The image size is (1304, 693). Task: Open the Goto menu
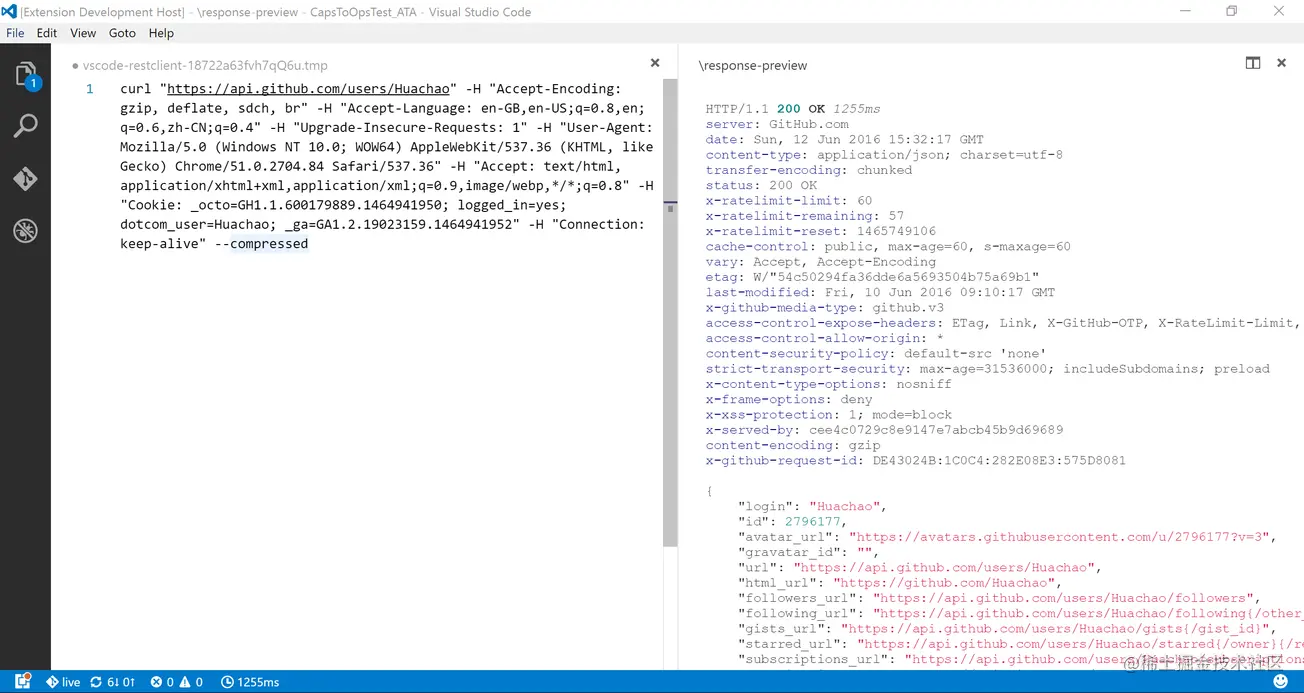pos(122,33)
